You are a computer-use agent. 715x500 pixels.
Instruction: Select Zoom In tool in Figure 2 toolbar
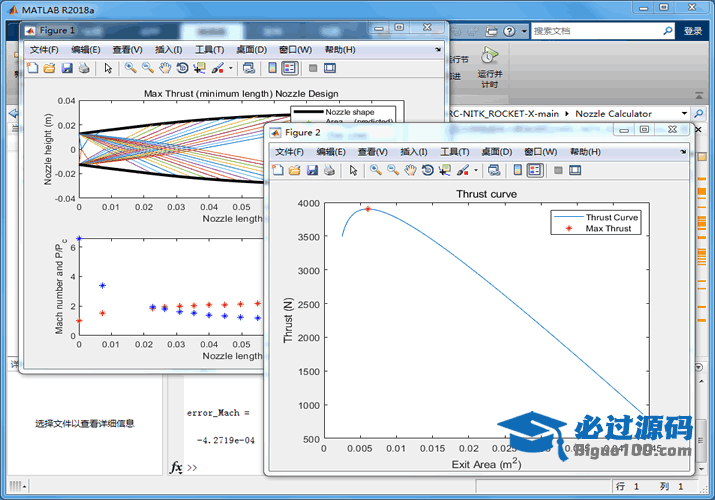pos(376,170)
